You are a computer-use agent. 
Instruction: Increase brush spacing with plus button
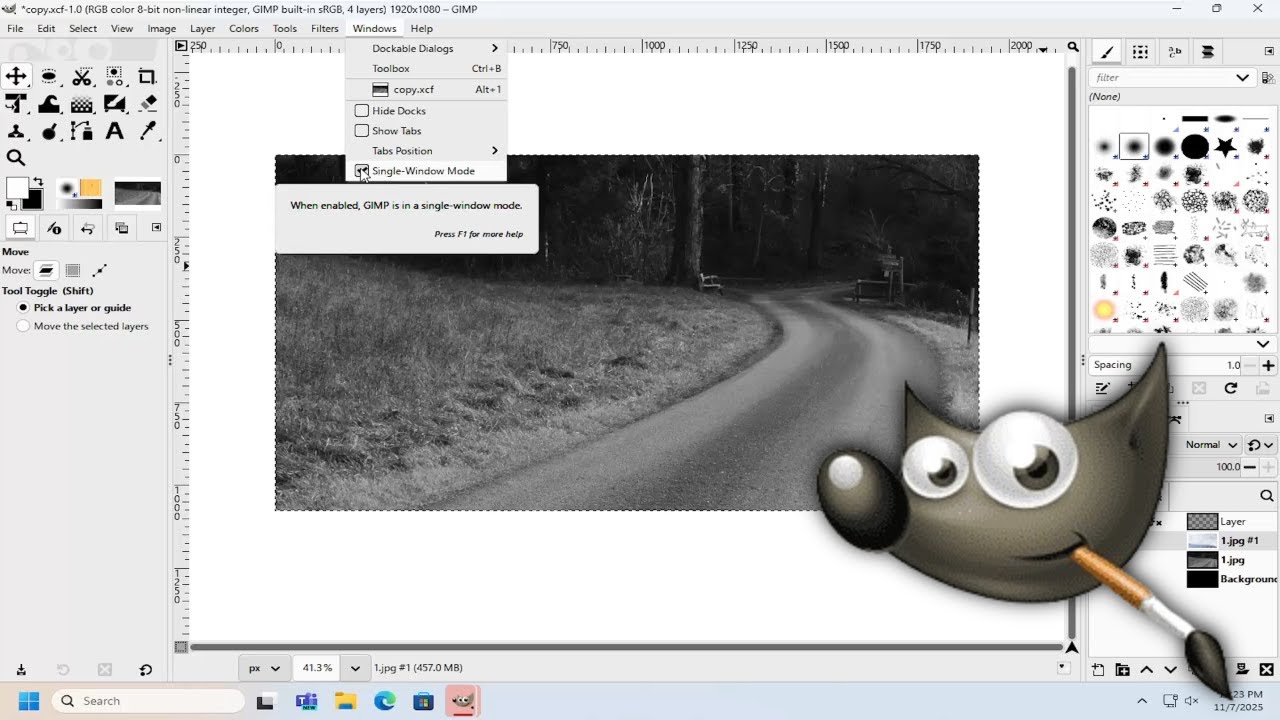[1268, 366]
